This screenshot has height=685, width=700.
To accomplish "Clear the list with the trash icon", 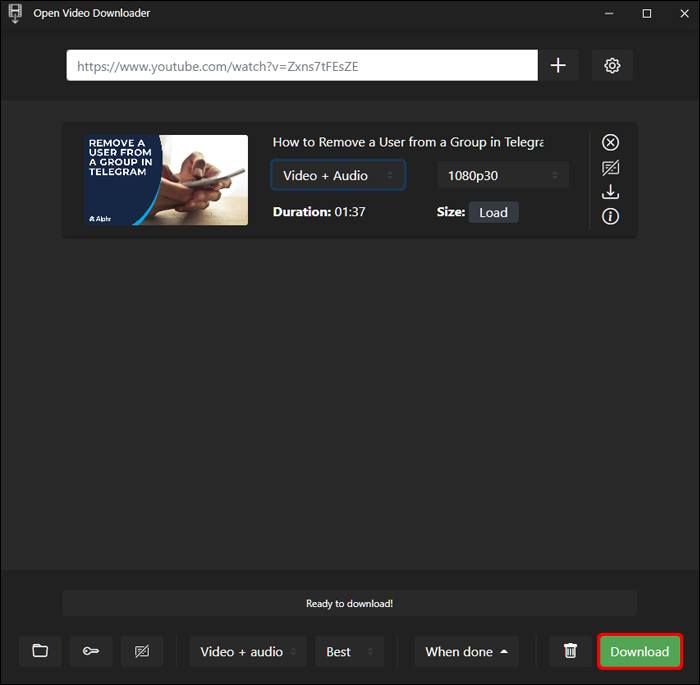I will [570, 651].
